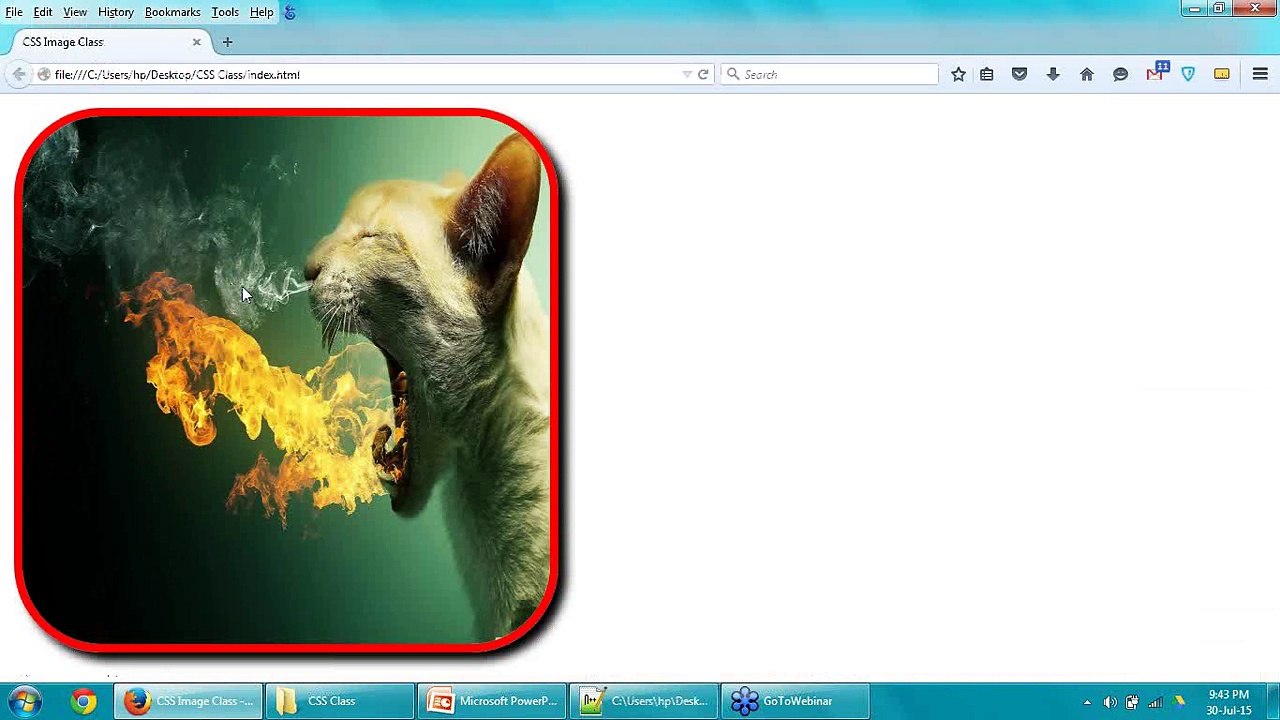The height and width of the screenshot is (720, 1280).
Task: Select the CSS Image Class tab
Action: coord(108,42)
